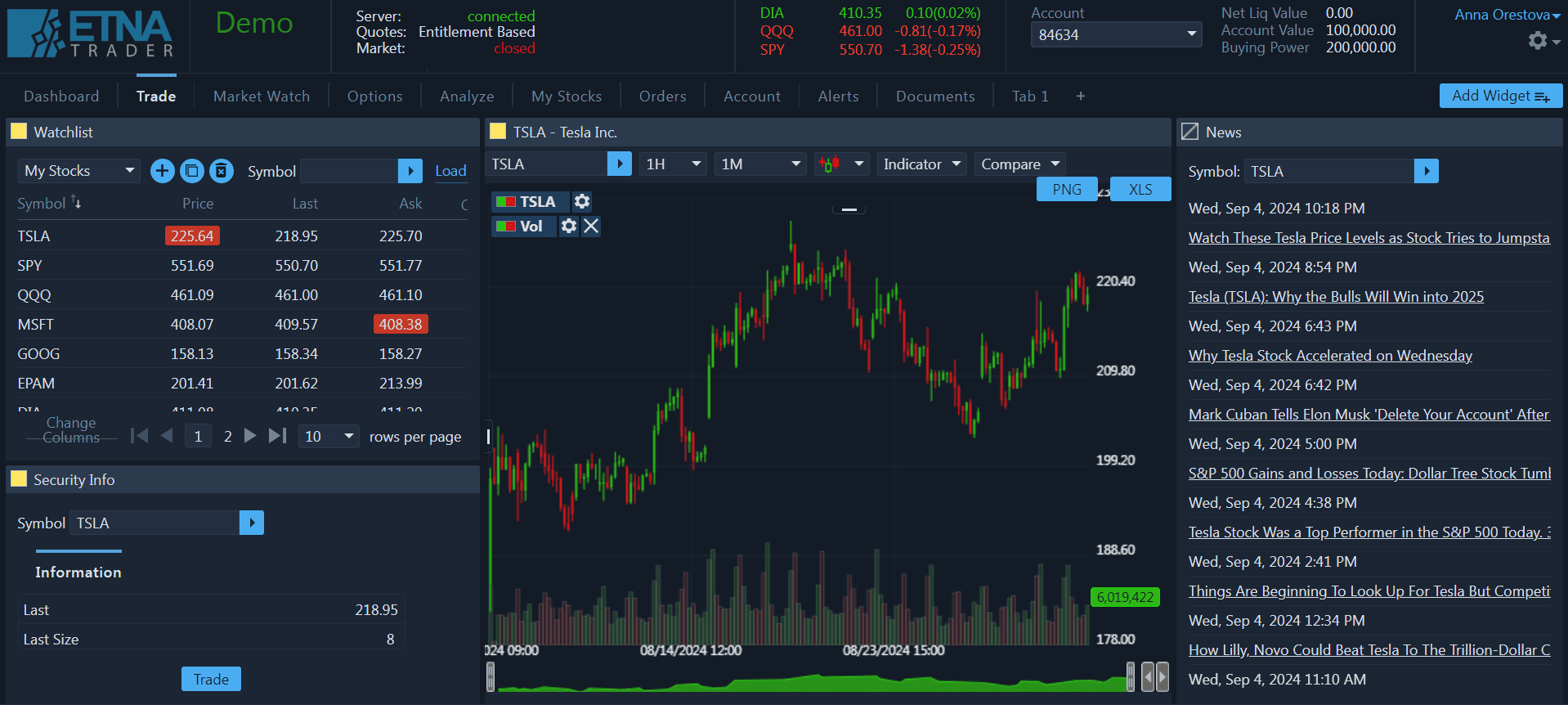Go to last watchlist page
The image size is (1568, 705).
[x=278, y=436]
